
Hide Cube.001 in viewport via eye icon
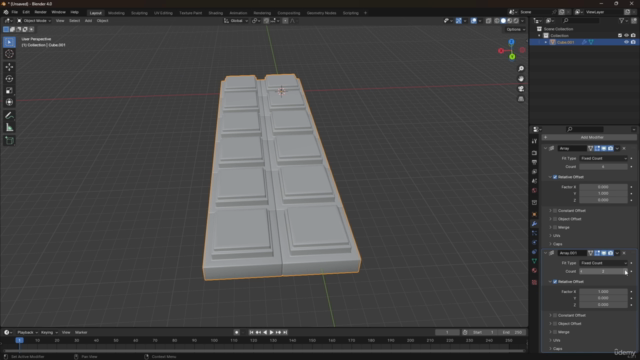626,42
